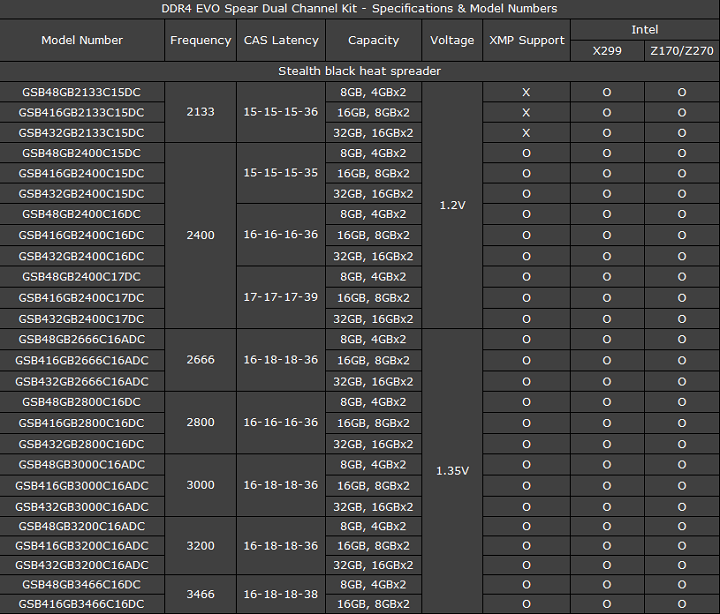Select model GSB432GB3200C16ADC
This screenshot has width=720, height=614.
(82, 565)
